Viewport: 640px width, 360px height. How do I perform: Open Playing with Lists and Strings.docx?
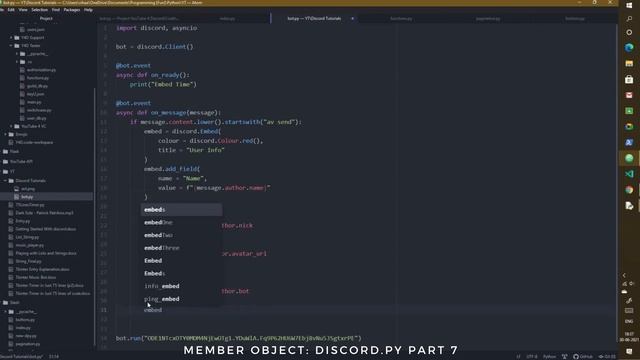click(46, 253)
